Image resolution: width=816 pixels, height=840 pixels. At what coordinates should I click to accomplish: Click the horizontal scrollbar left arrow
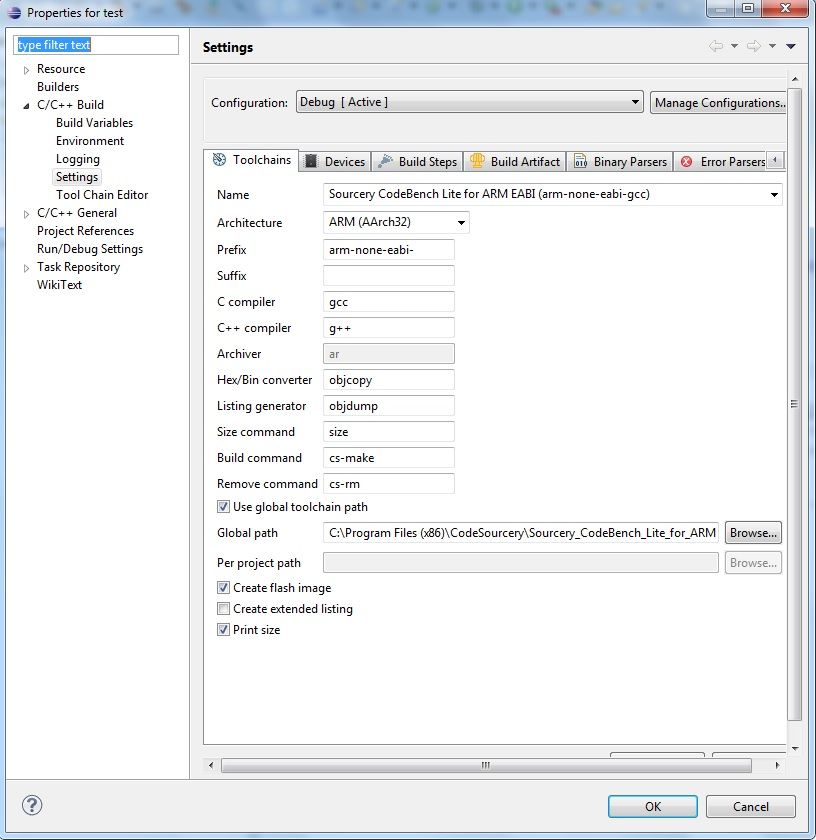(x=211, y=765)
